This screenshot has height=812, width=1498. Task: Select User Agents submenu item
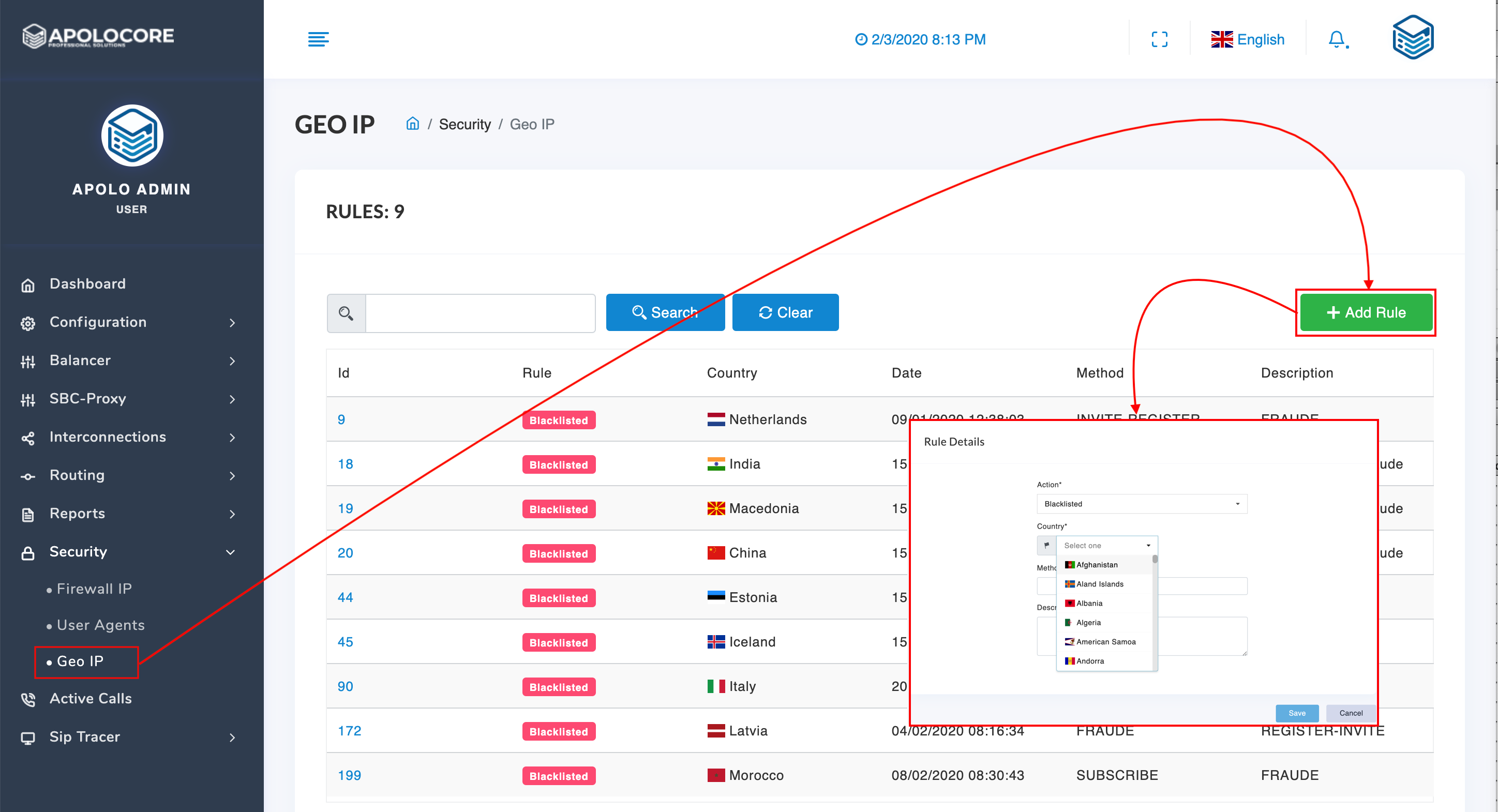[x=100, y=625]
